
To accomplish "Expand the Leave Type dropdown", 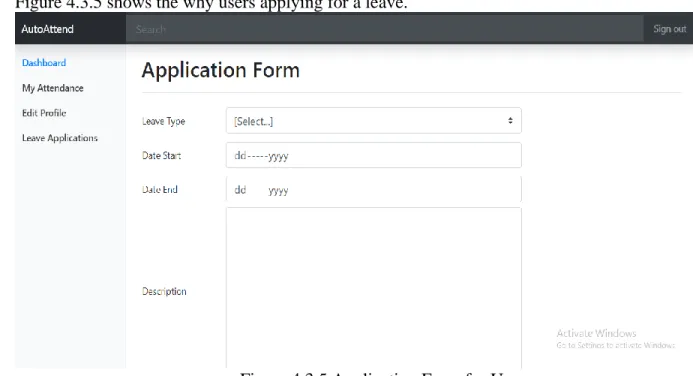I will coord(373,121).
